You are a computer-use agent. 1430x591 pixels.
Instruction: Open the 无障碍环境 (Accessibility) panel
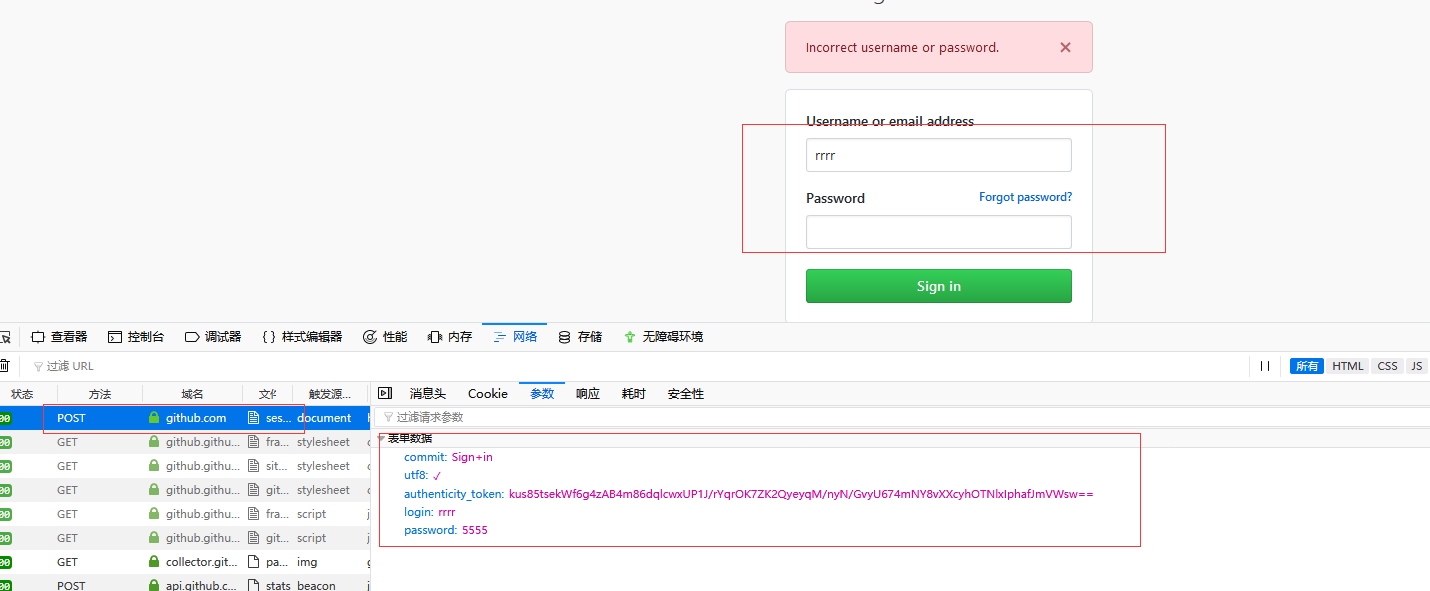click(663, 337)
